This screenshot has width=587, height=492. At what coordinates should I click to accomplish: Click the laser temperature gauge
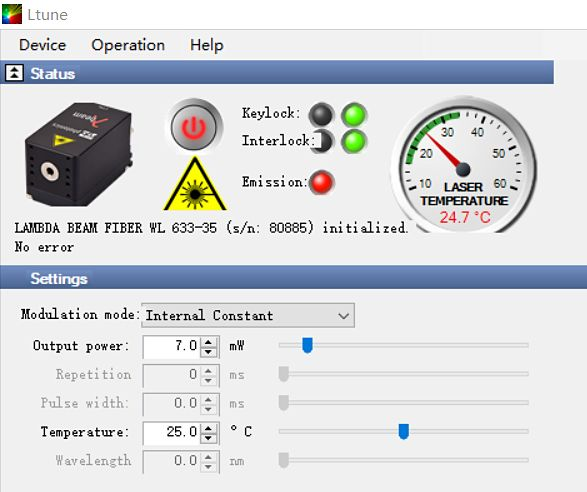[x=464, y=165]
